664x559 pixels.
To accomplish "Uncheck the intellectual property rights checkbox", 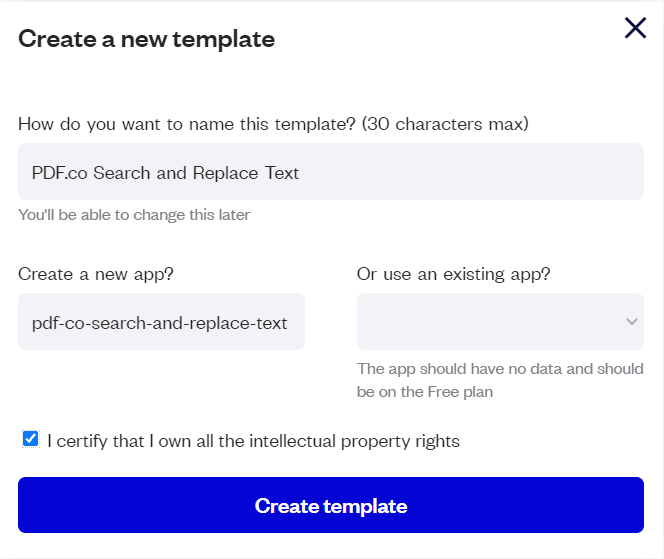I will coord(30,439).
